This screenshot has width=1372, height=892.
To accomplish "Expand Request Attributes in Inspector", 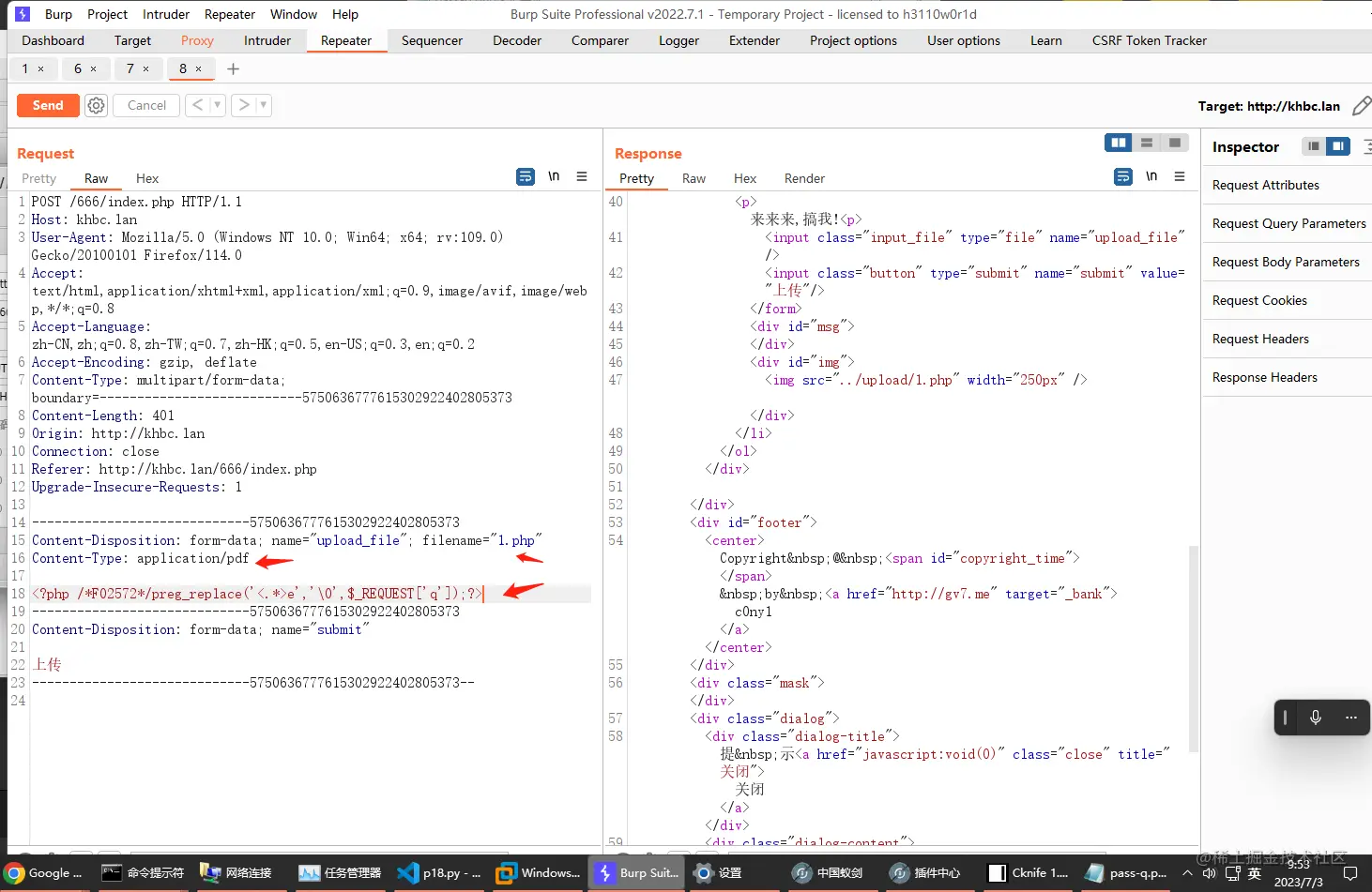I will click(1288, 185).
